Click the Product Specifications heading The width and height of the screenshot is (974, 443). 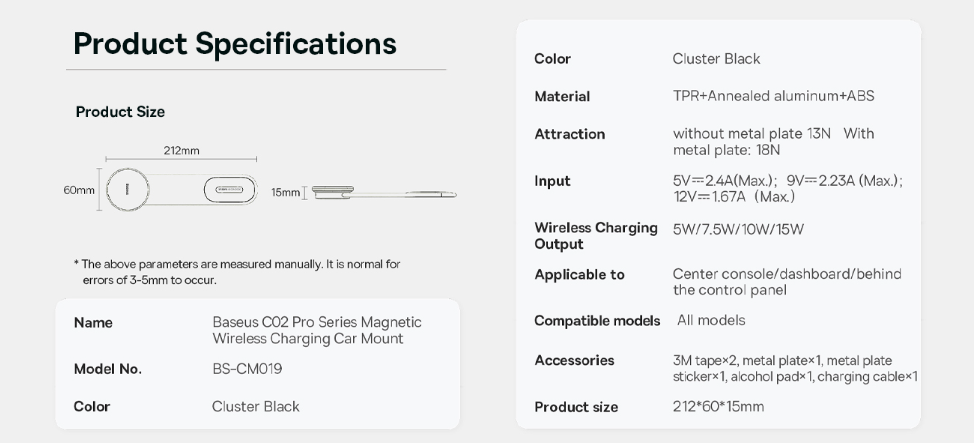point(235,44)
